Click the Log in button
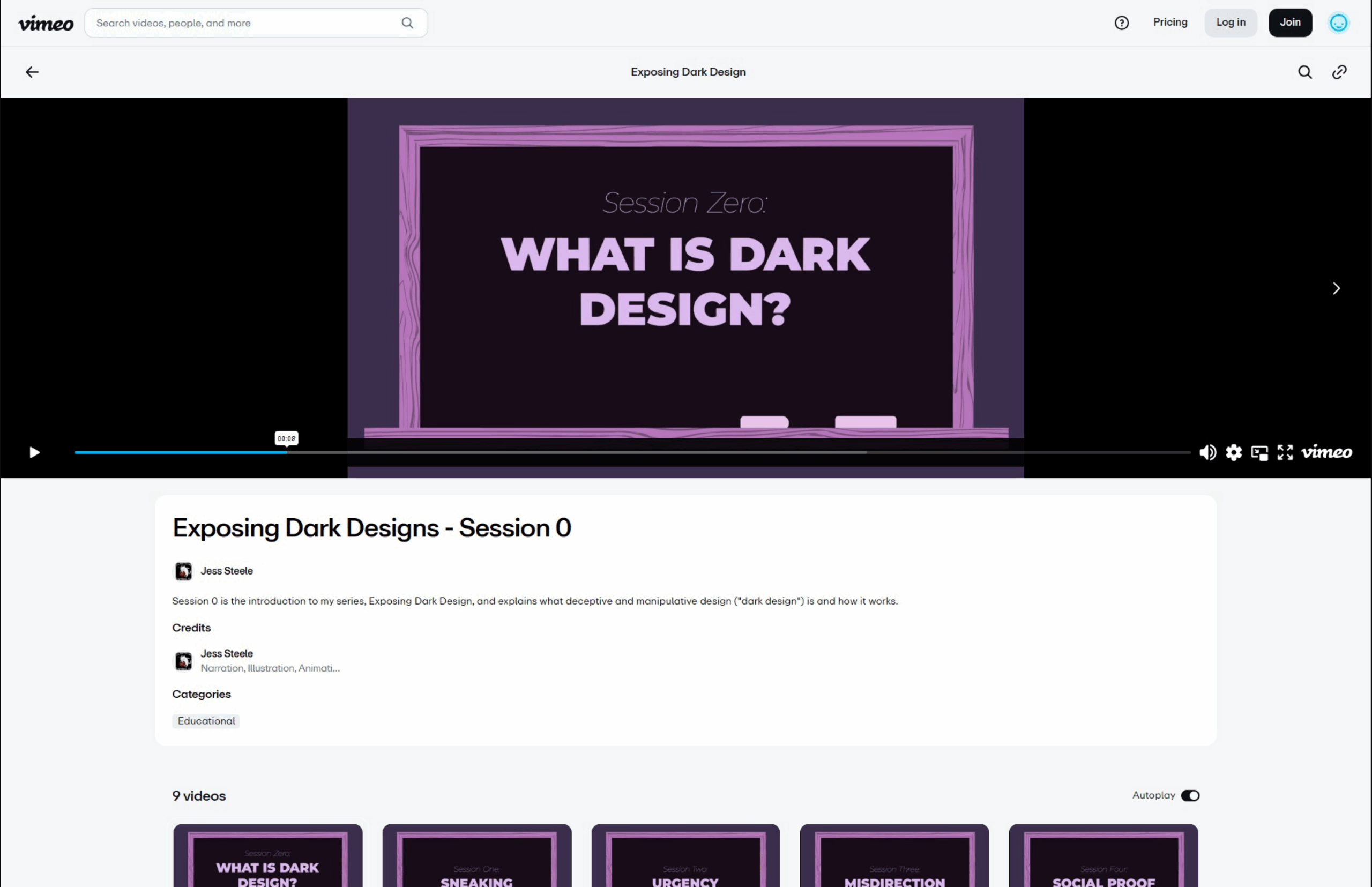The width and height of the screenshot is (1372, 887). tap(1231, 23)
